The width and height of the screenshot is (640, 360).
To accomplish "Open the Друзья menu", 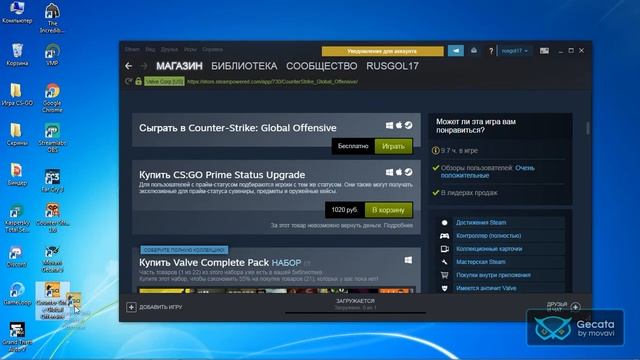I will coord(169,49).
